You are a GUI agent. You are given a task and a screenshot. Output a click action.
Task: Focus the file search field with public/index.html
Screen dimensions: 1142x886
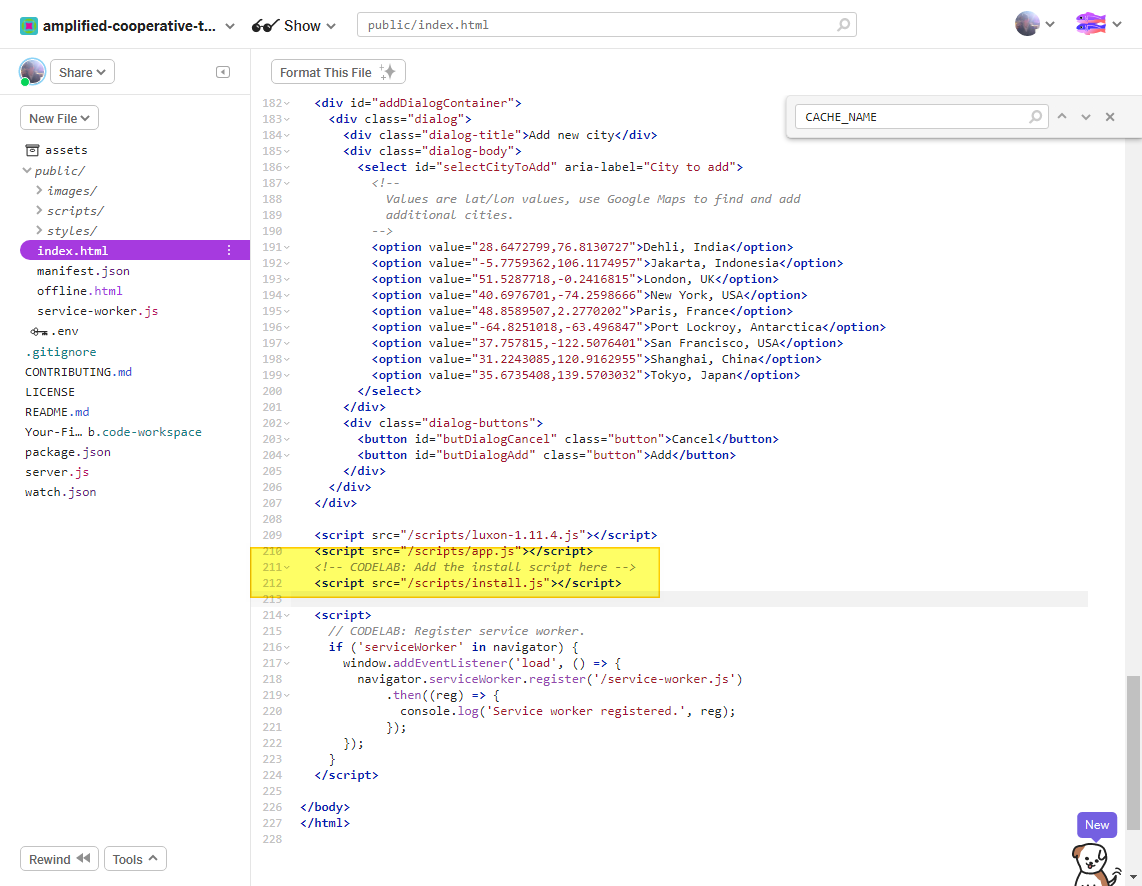(606, 25)
